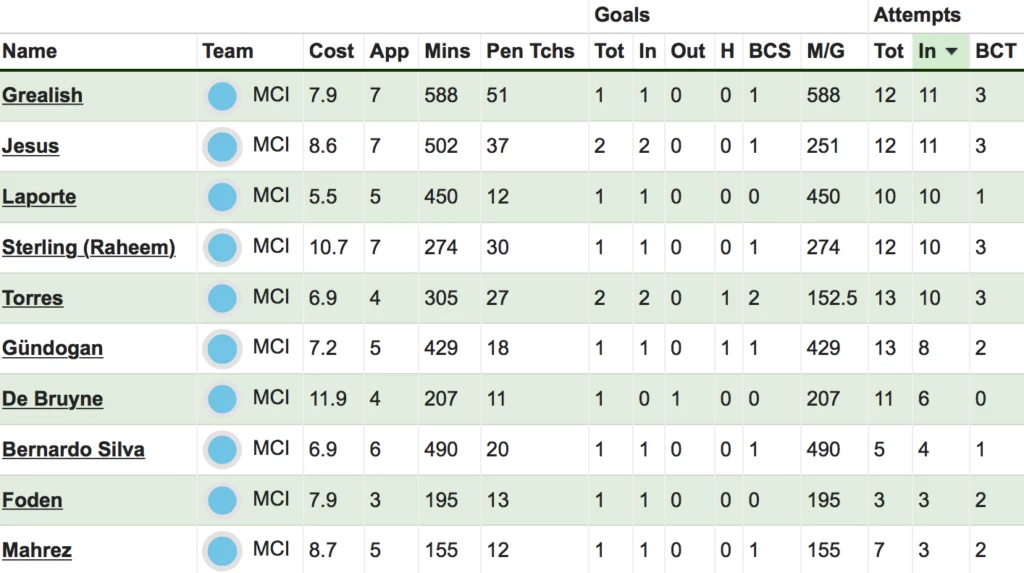Screen dimensions: 1024x573
Task: Click the team badge beside Foden
Action: click(222, 500)
